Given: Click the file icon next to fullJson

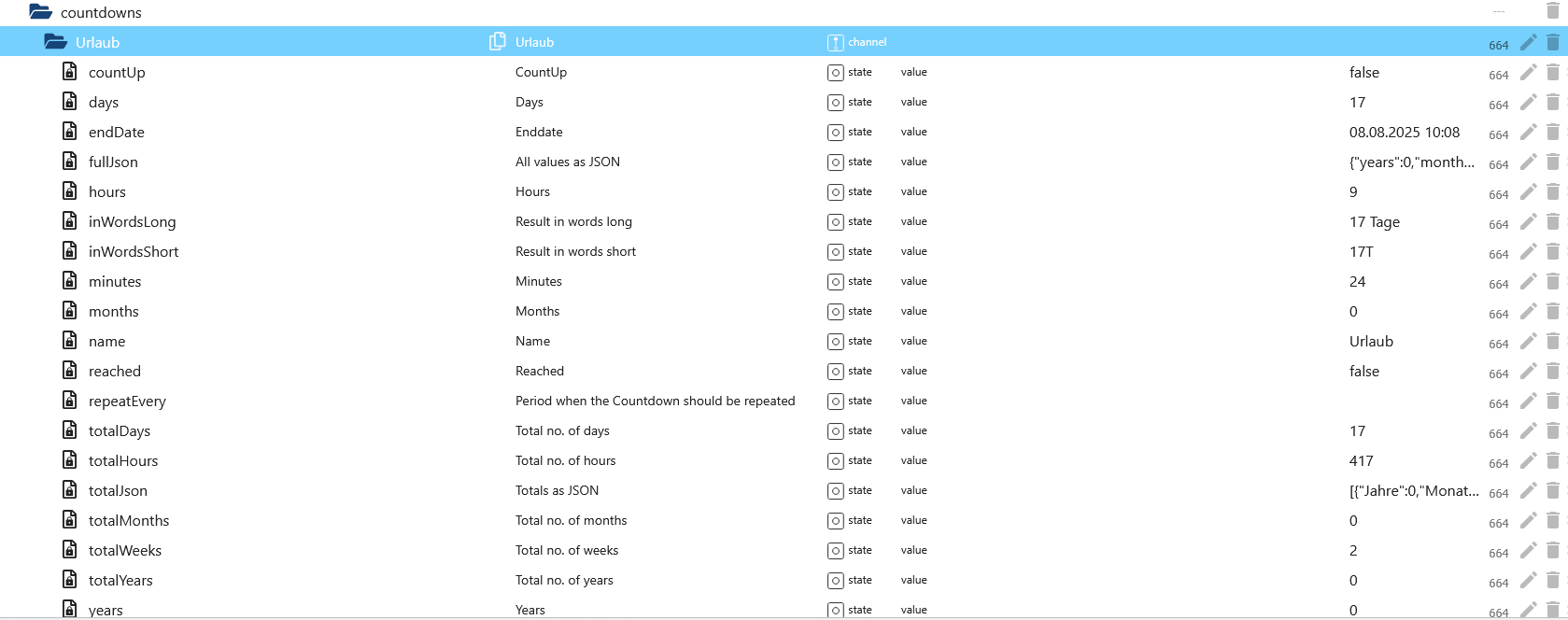Looking at the screenshot, I should coord(70,162).
